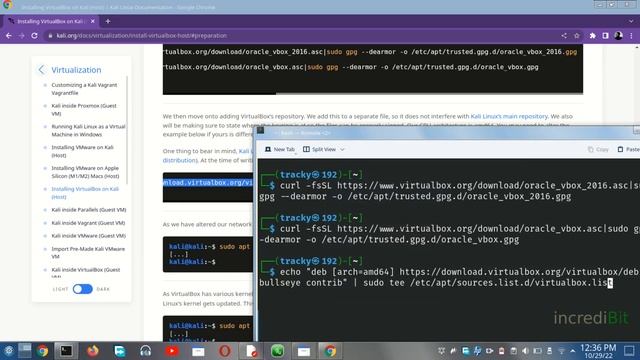Click the Paste button in Konsole
Screen dimensions: 640x360
pos(629,149)
